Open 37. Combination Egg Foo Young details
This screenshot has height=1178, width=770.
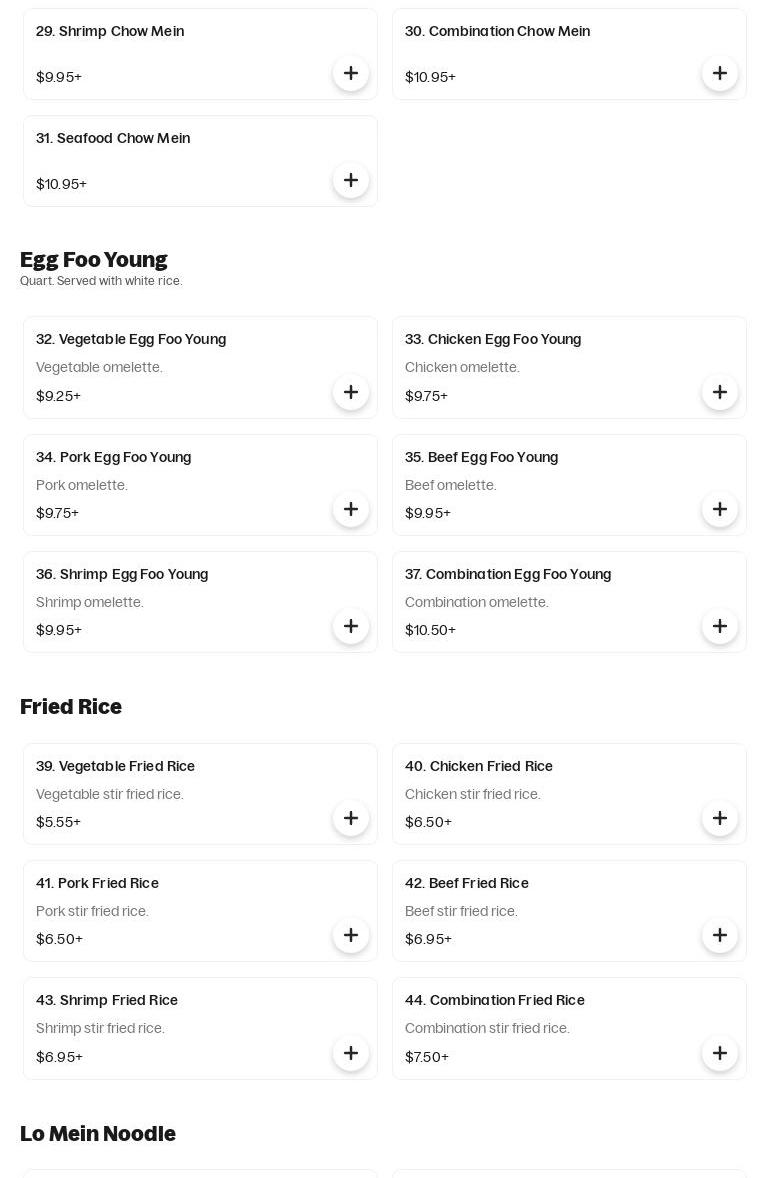508,574
